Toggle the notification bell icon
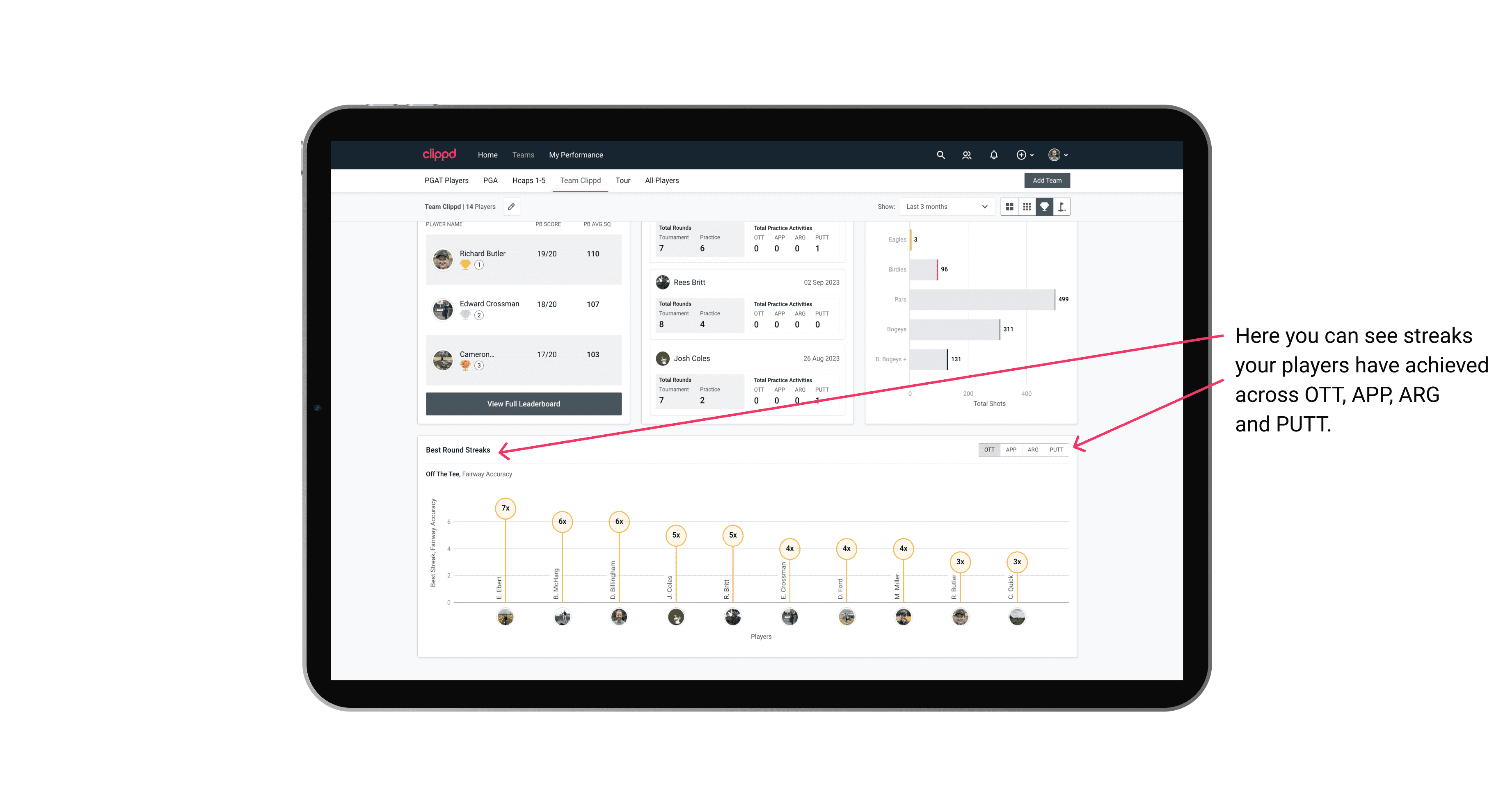 coord(993,154)
